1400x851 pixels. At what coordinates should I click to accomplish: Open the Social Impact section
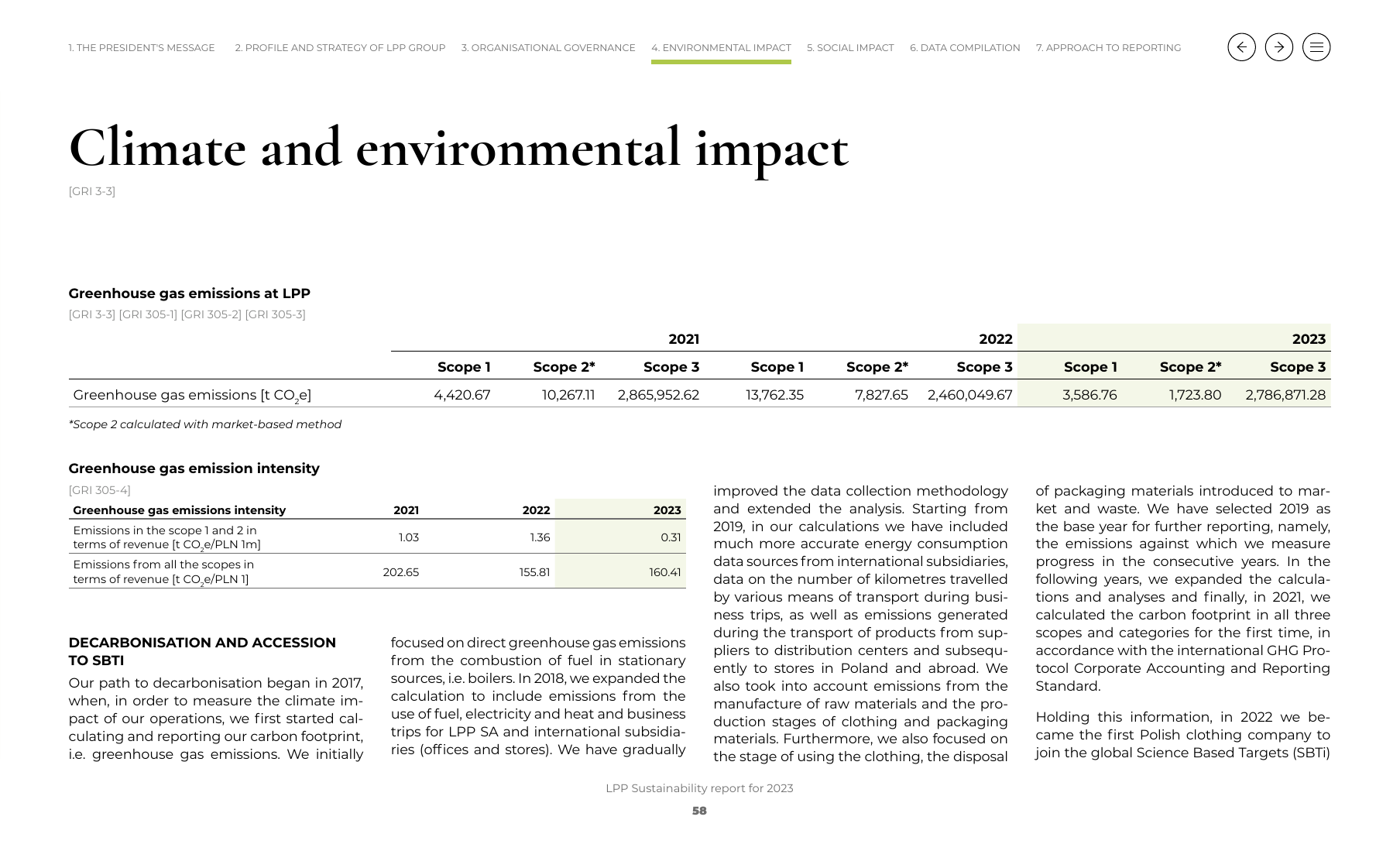pyautogui.click(x=850, y=48)
